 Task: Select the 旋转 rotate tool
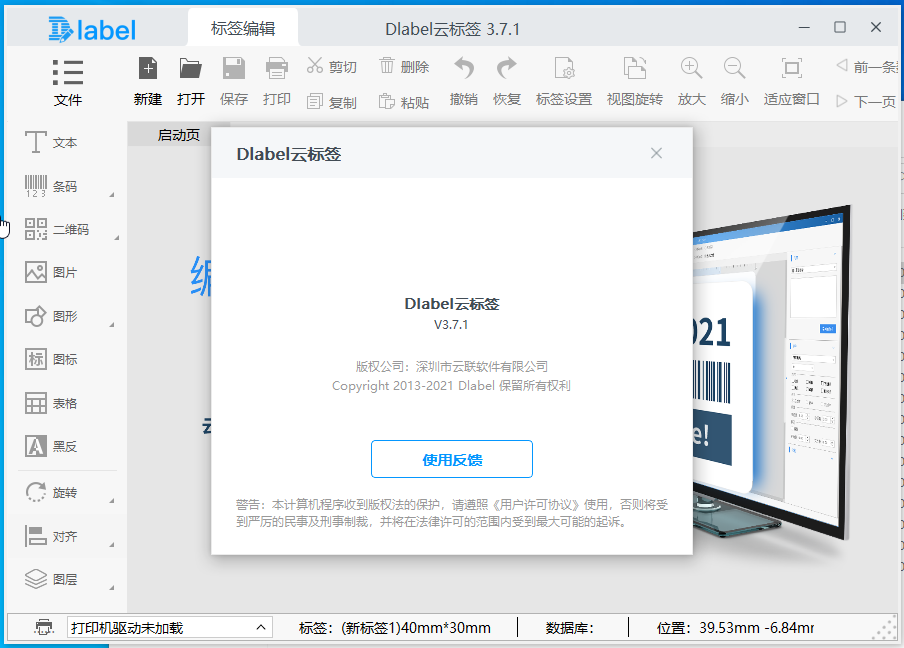coord(51,492)
